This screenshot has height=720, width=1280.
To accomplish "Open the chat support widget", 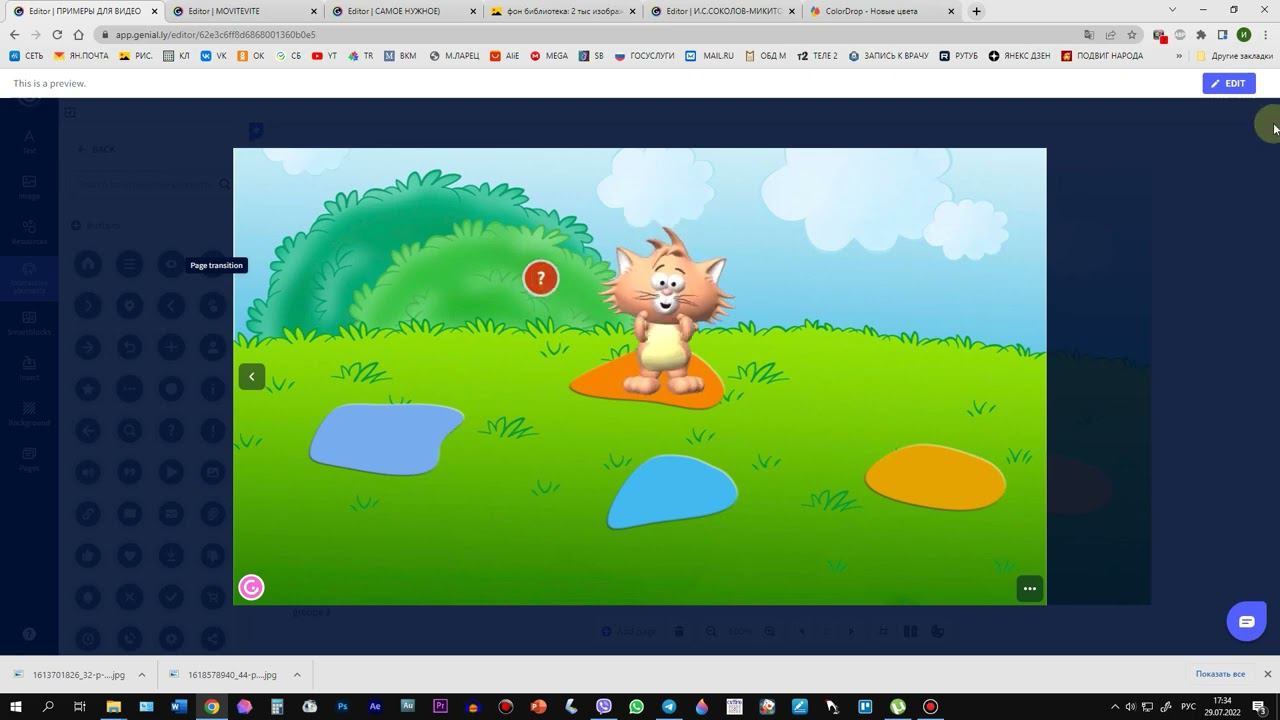I will pyautogui.click(x=1246, y=622).
